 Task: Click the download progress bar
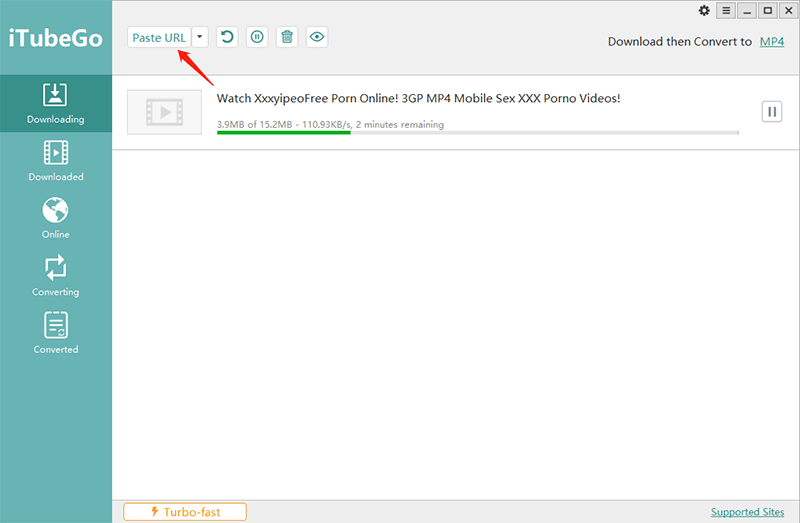click(478, 133)
